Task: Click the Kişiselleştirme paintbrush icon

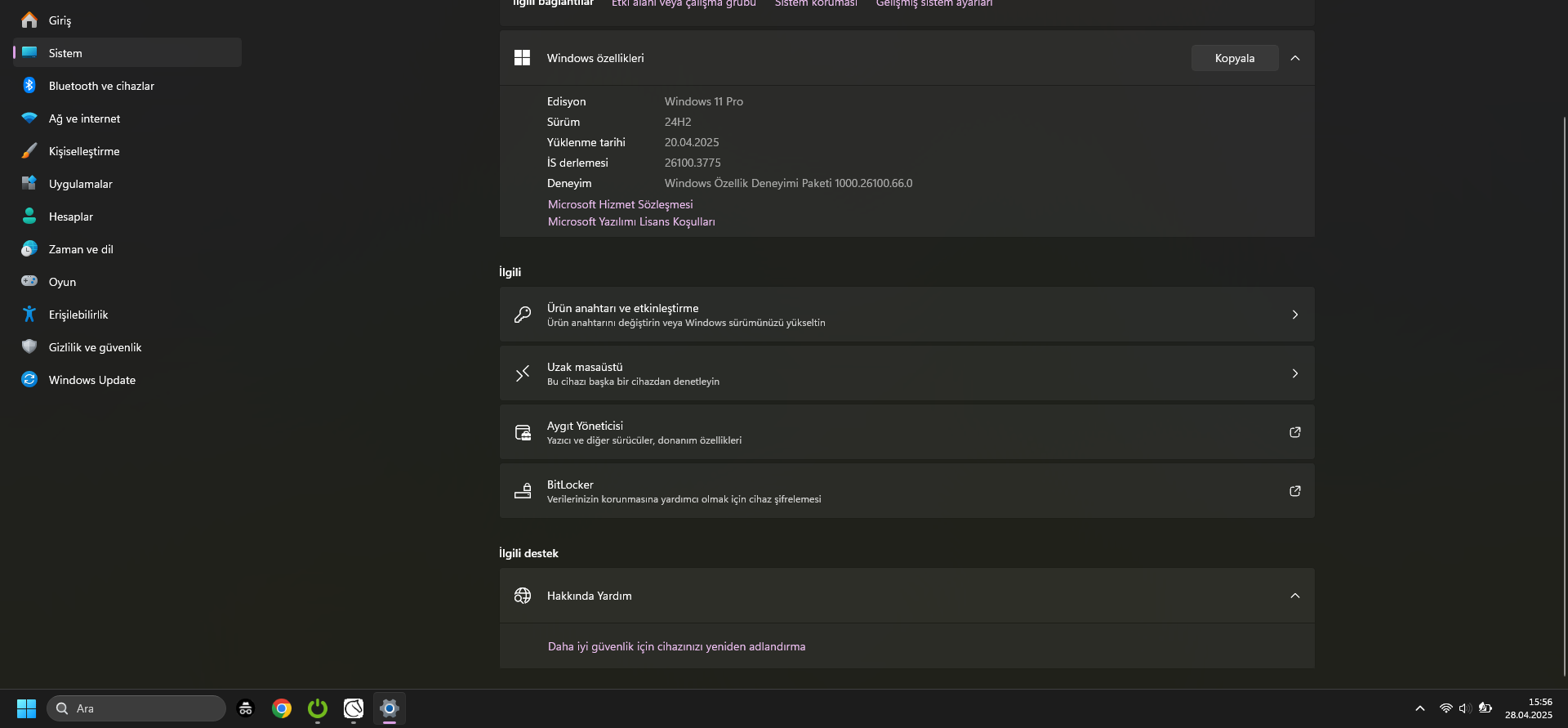Action: click(29, 150)
